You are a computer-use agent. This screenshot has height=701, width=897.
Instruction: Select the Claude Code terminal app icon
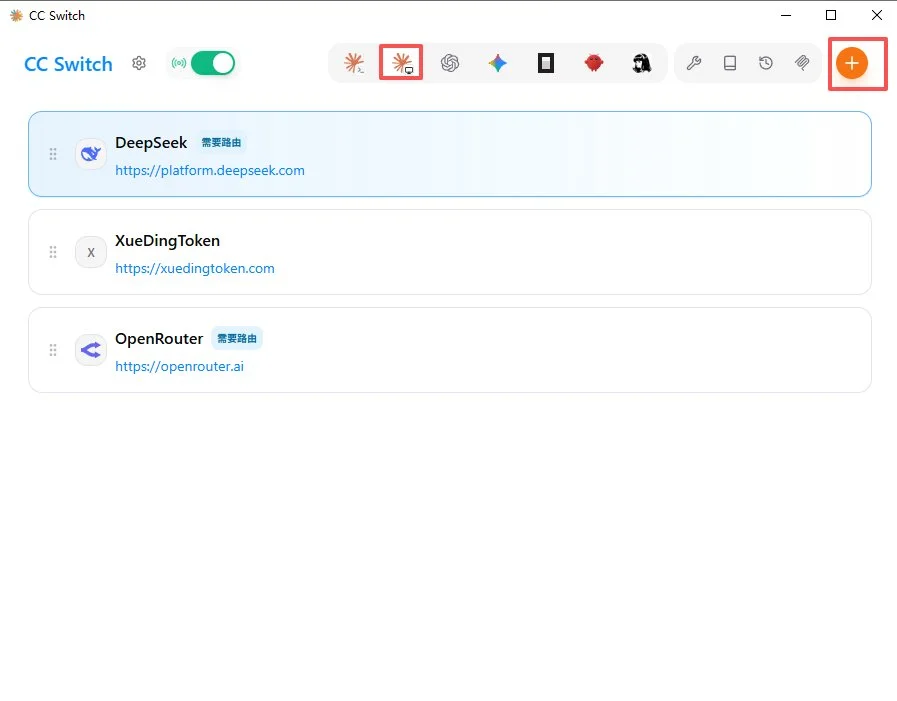354,63
